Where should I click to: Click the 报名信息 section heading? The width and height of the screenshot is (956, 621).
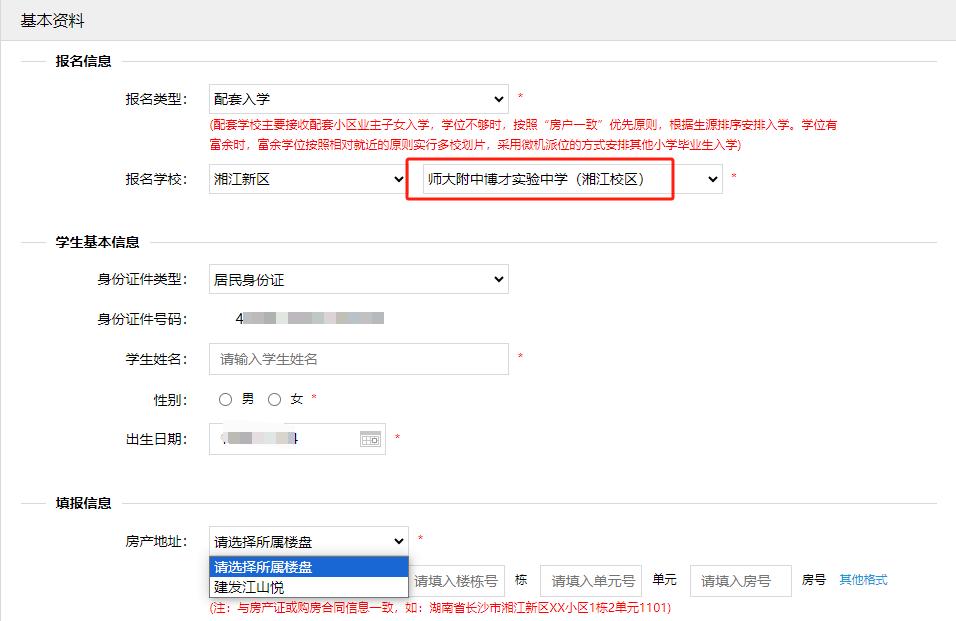(83, 61)
